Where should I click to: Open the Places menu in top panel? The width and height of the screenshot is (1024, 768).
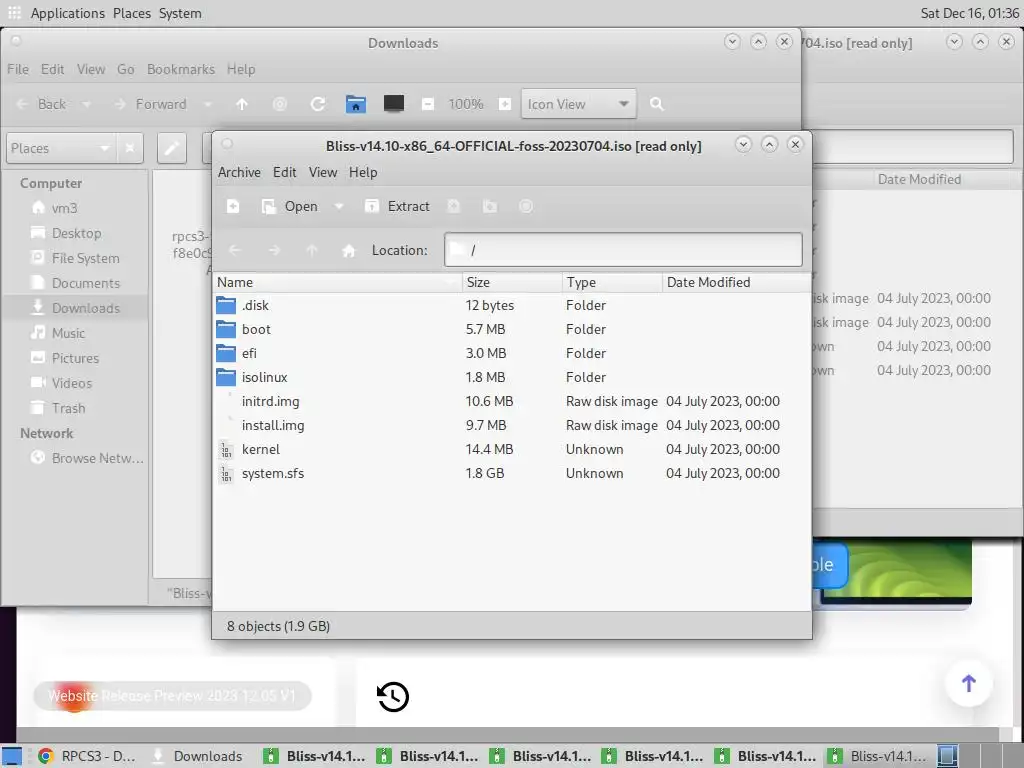coord(132,13)
